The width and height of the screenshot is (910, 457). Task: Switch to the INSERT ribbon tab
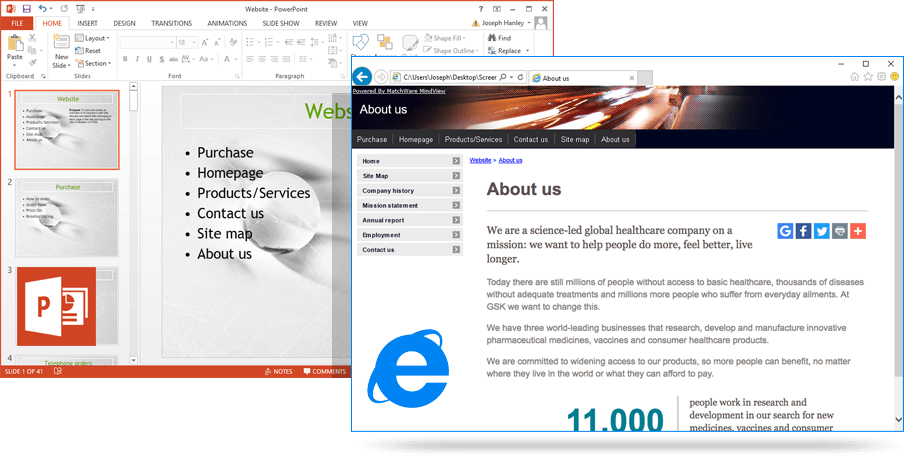(88, 23)
